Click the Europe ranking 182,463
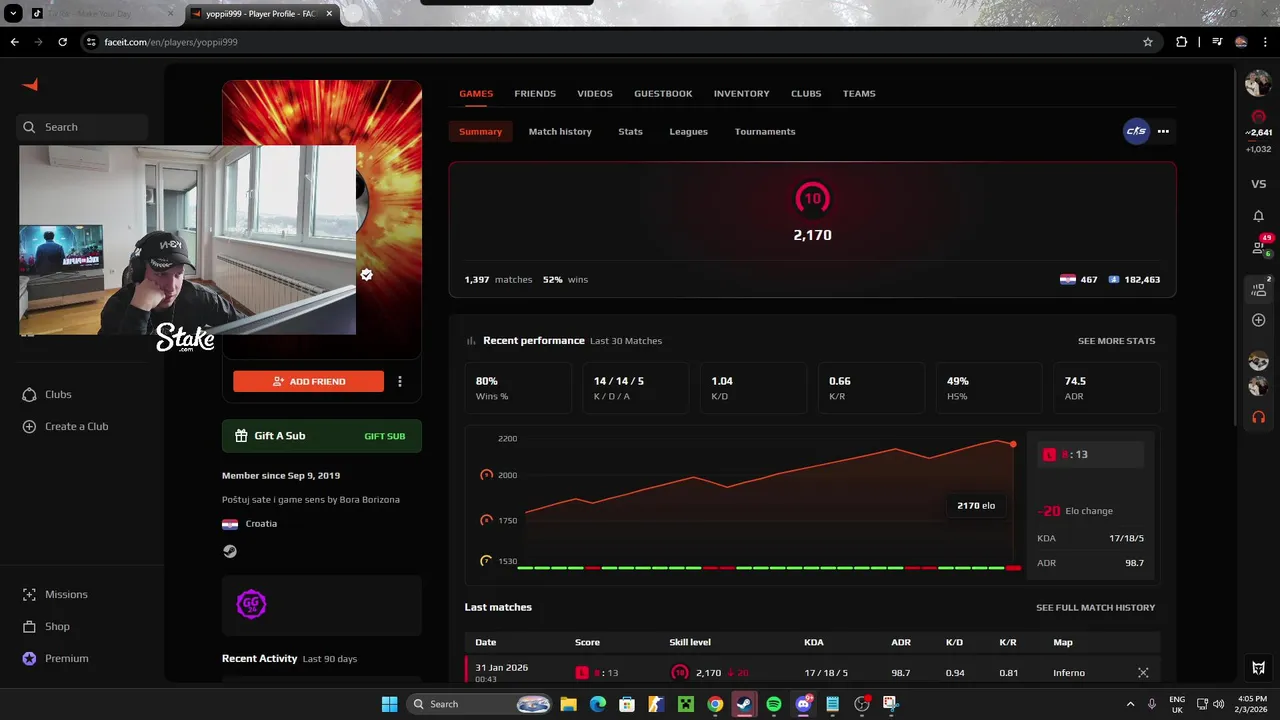The image size is (1280, 720). (1135, 280)
